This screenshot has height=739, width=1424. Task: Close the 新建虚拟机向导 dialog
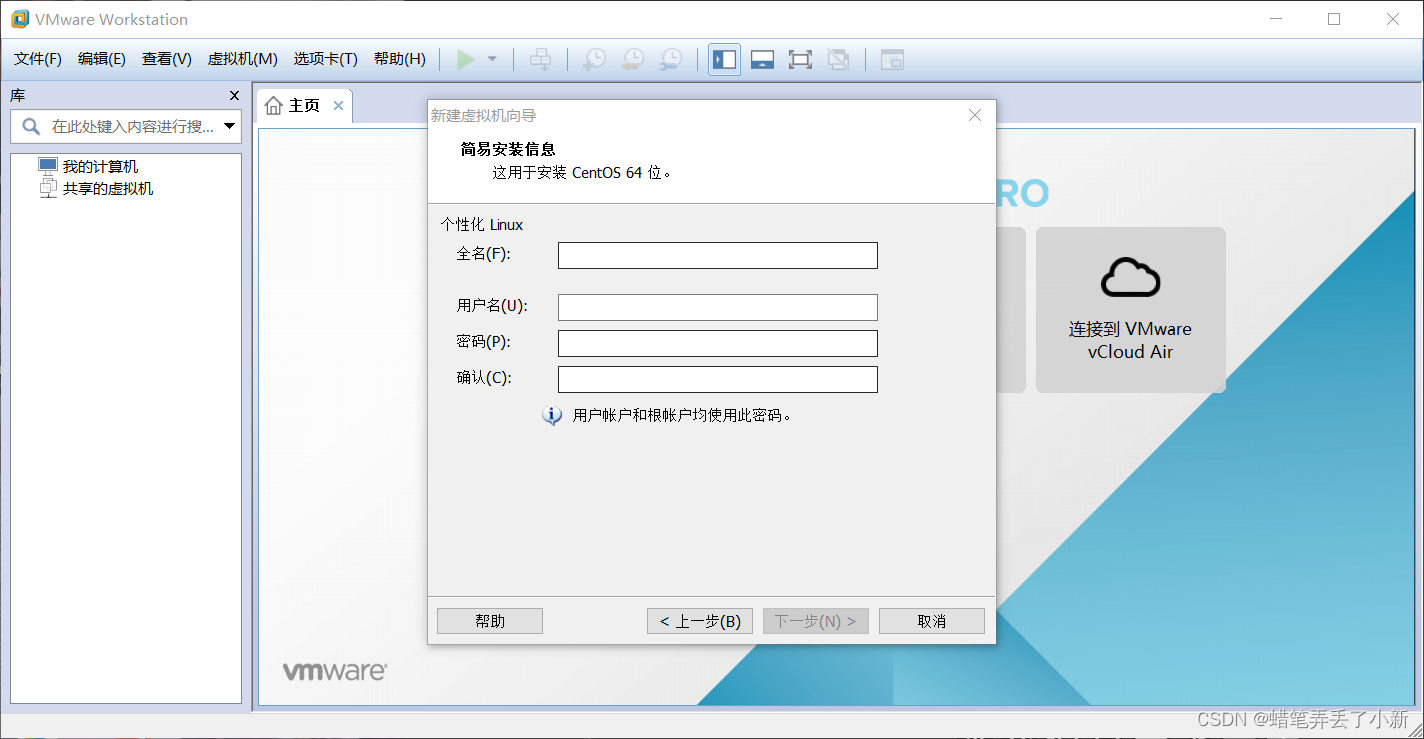click(975, 115)
